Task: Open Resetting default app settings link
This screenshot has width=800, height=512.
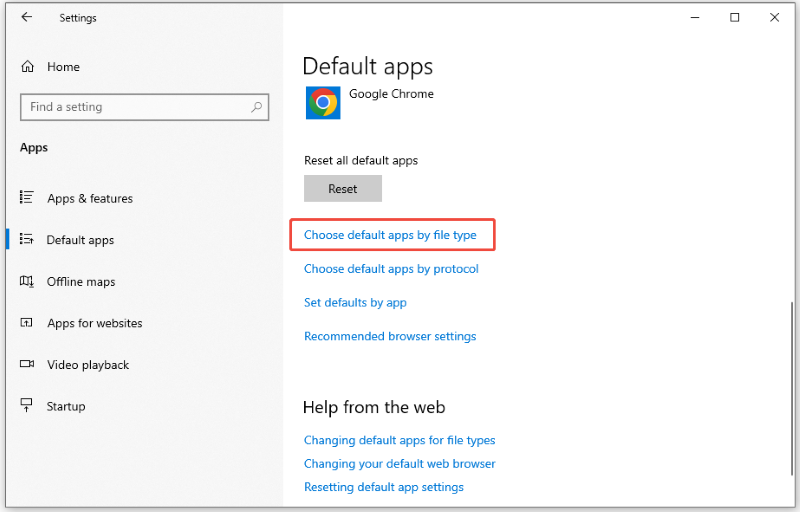Action: click(x=384, y=487)
